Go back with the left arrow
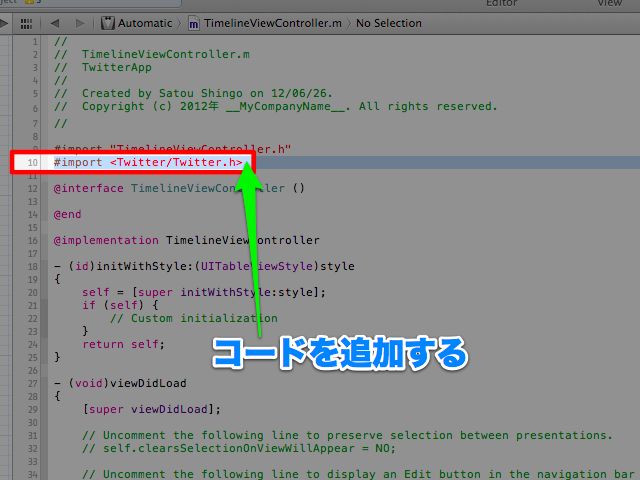Viewport: 640px width, 480px height. pyautogui.click(x=55, y=23)
